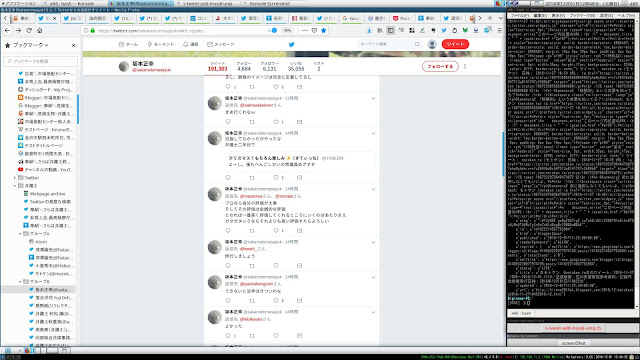Image resolution: width=640 pixels, height=360 pixels.
Task: Open the list-all-tabs dropdown arrow
Action: click(x=500, y=18)
